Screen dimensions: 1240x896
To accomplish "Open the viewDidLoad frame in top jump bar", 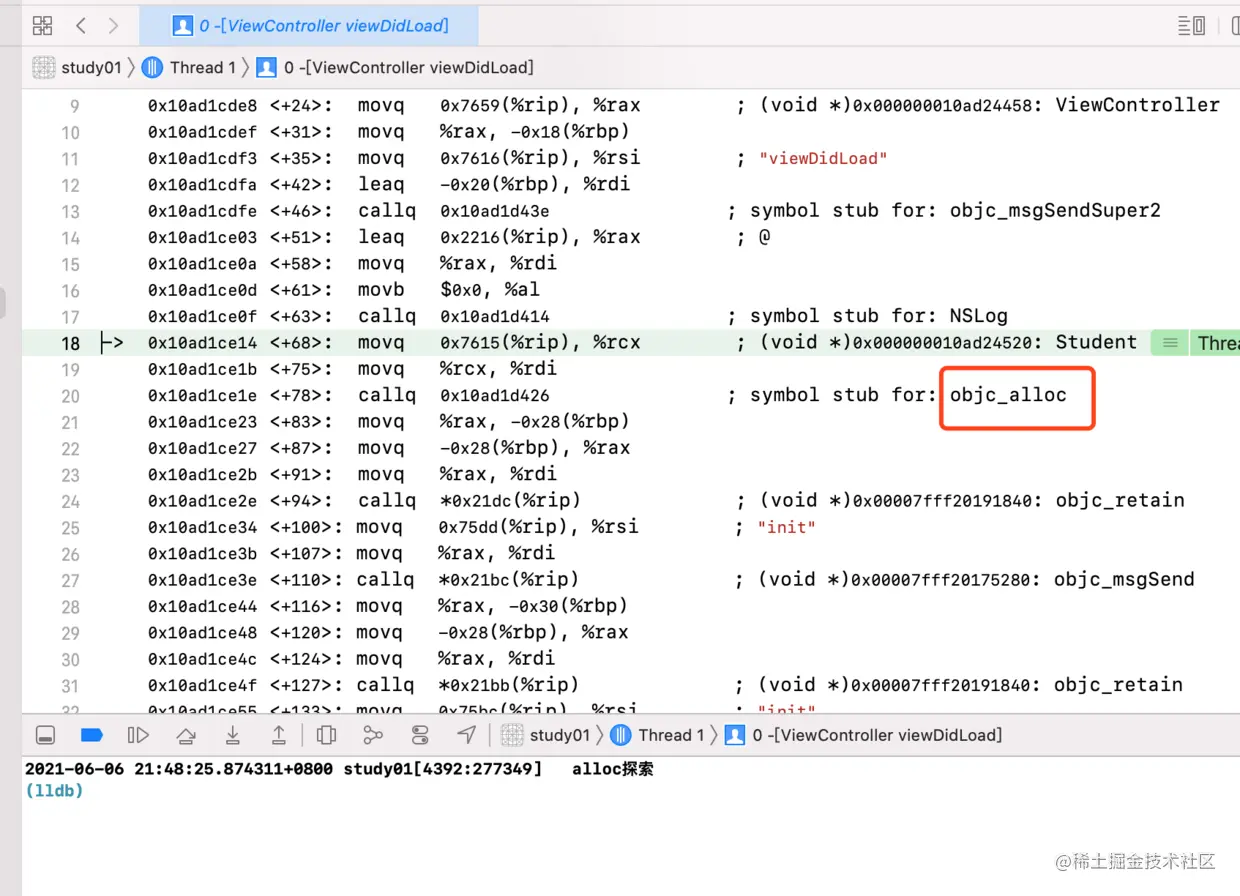I will point(395,68).
